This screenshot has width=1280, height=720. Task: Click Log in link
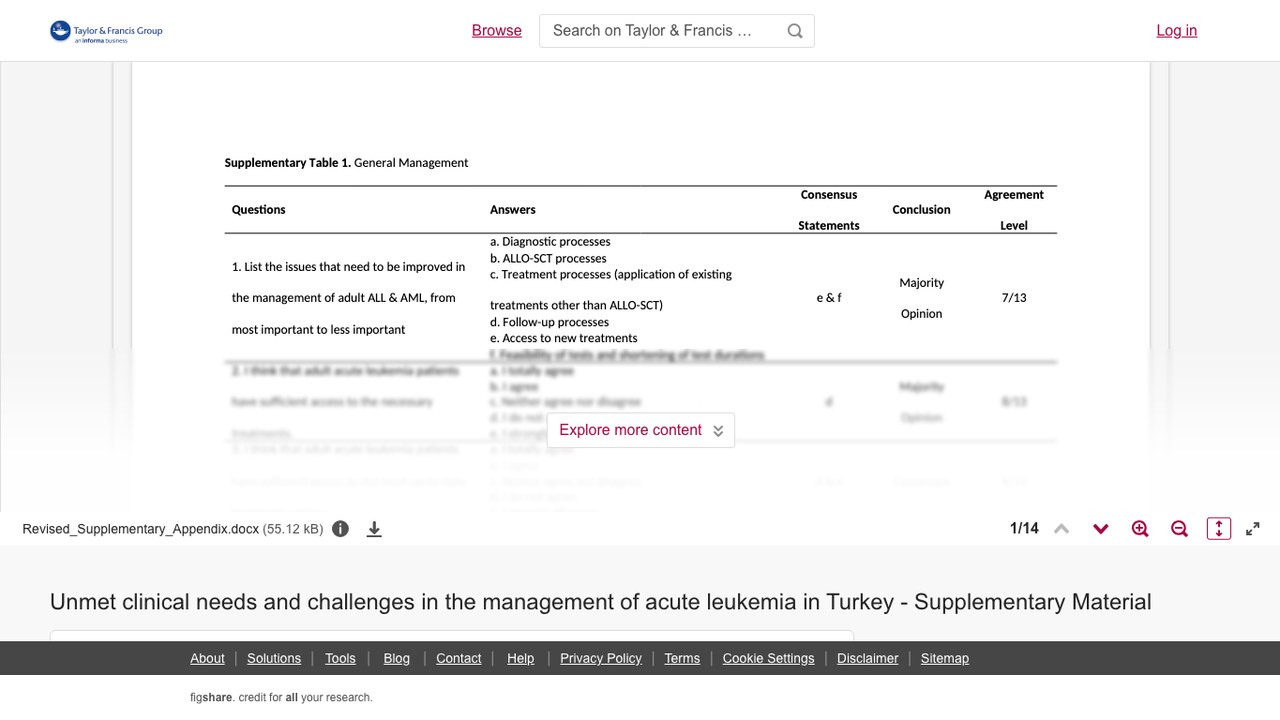[1177, 31]
